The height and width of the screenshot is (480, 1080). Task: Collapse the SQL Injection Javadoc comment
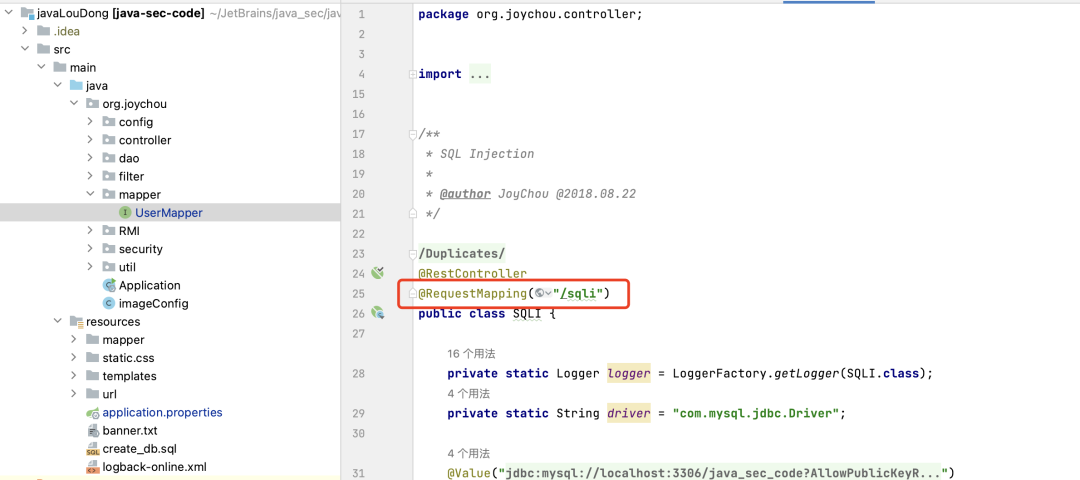pyautogui.click(x=412, y=134)
